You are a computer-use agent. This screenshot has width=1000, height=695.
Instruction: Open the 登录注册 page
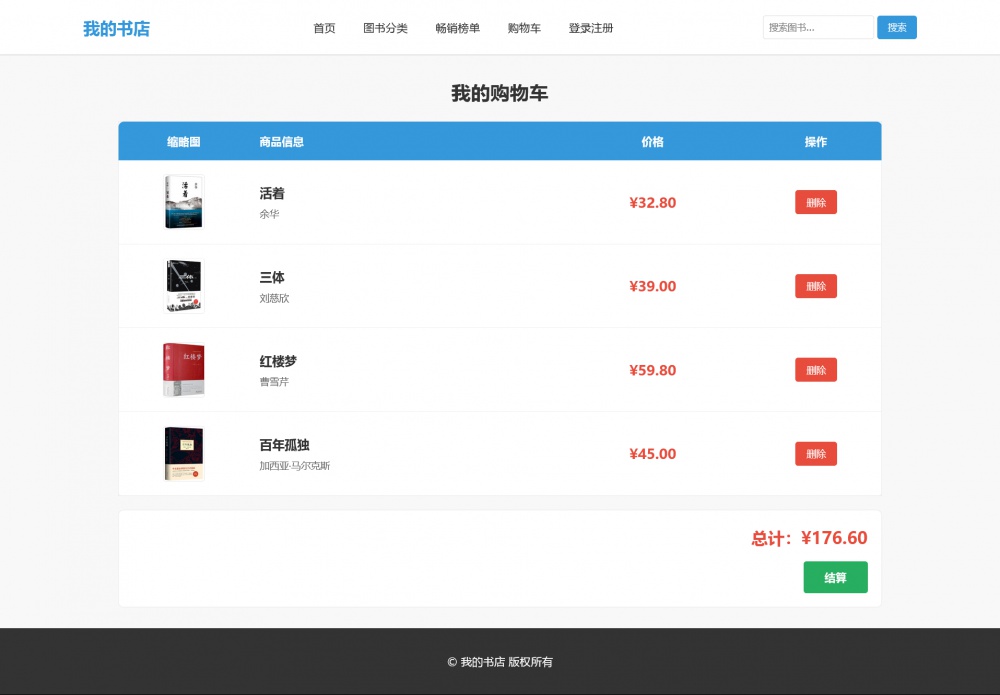(590, 28)
